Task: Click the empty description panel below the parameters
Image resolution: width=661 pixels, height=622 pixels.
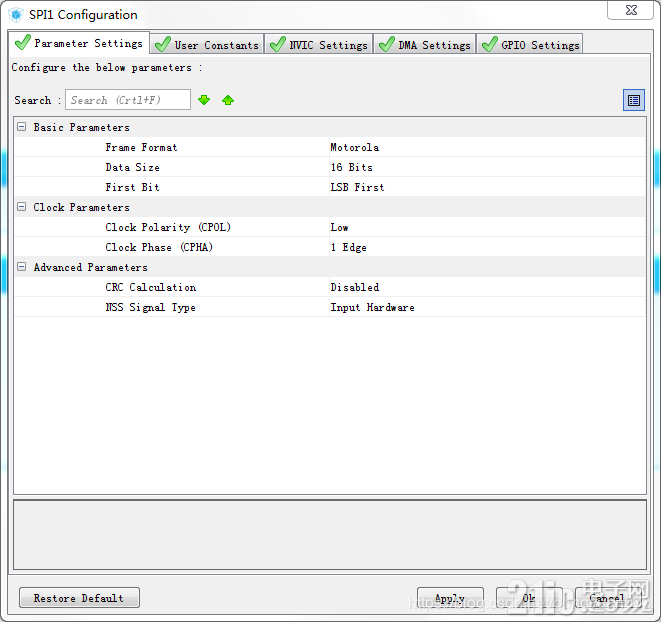Action: tap(330, 535)
